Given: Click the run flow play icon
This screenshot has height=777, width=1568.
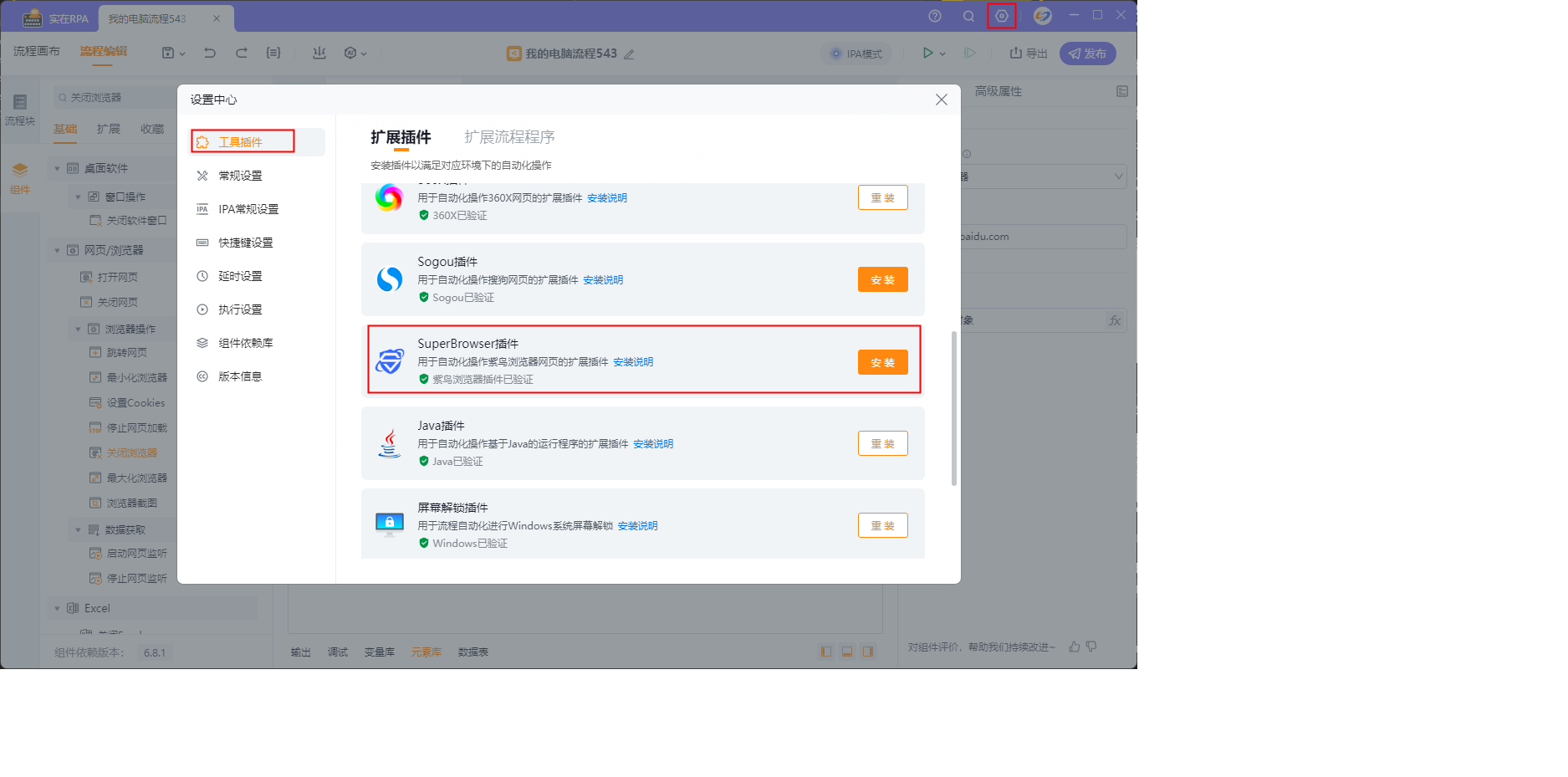Looking at the screenshot, I should coord(927,53).
